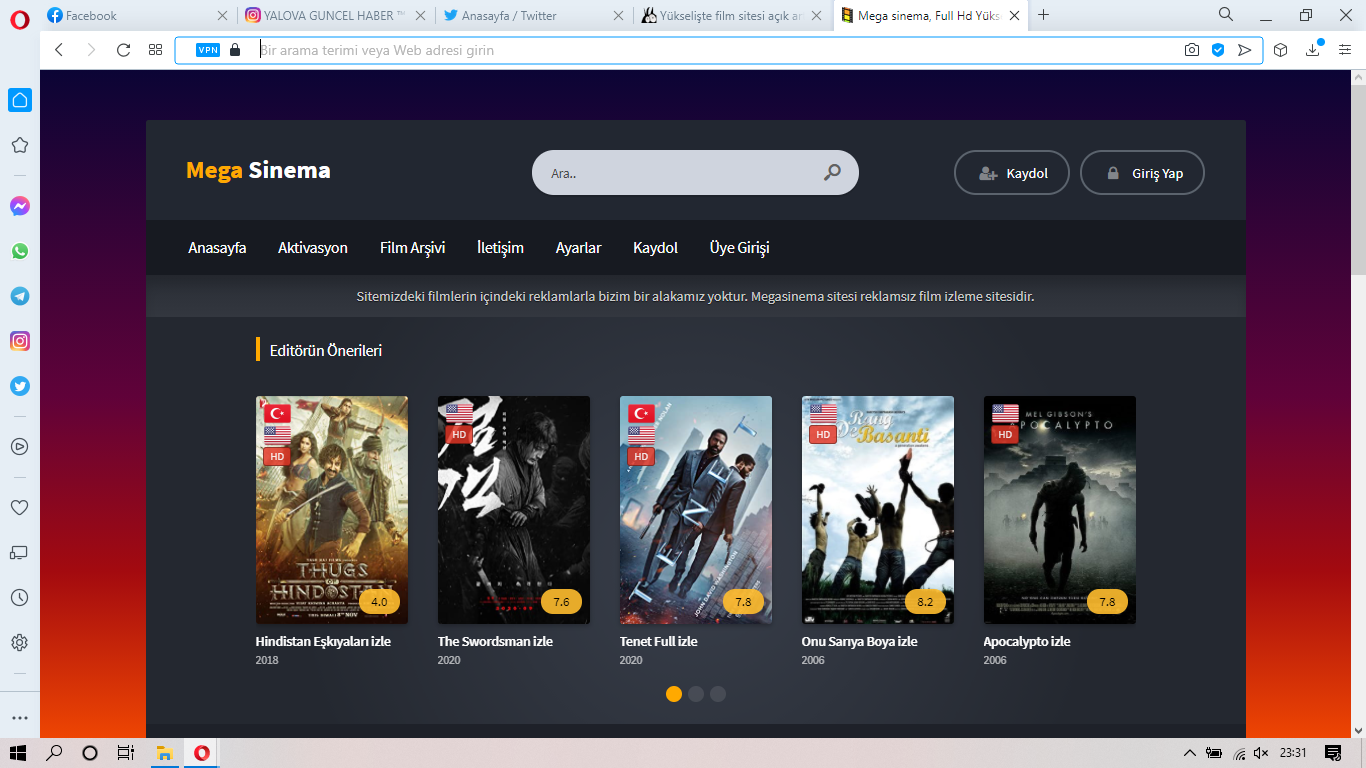This screenshot has height=768, width=1366.
Task: Expand sidebar three-dots more menu
Action: (20, 718)
